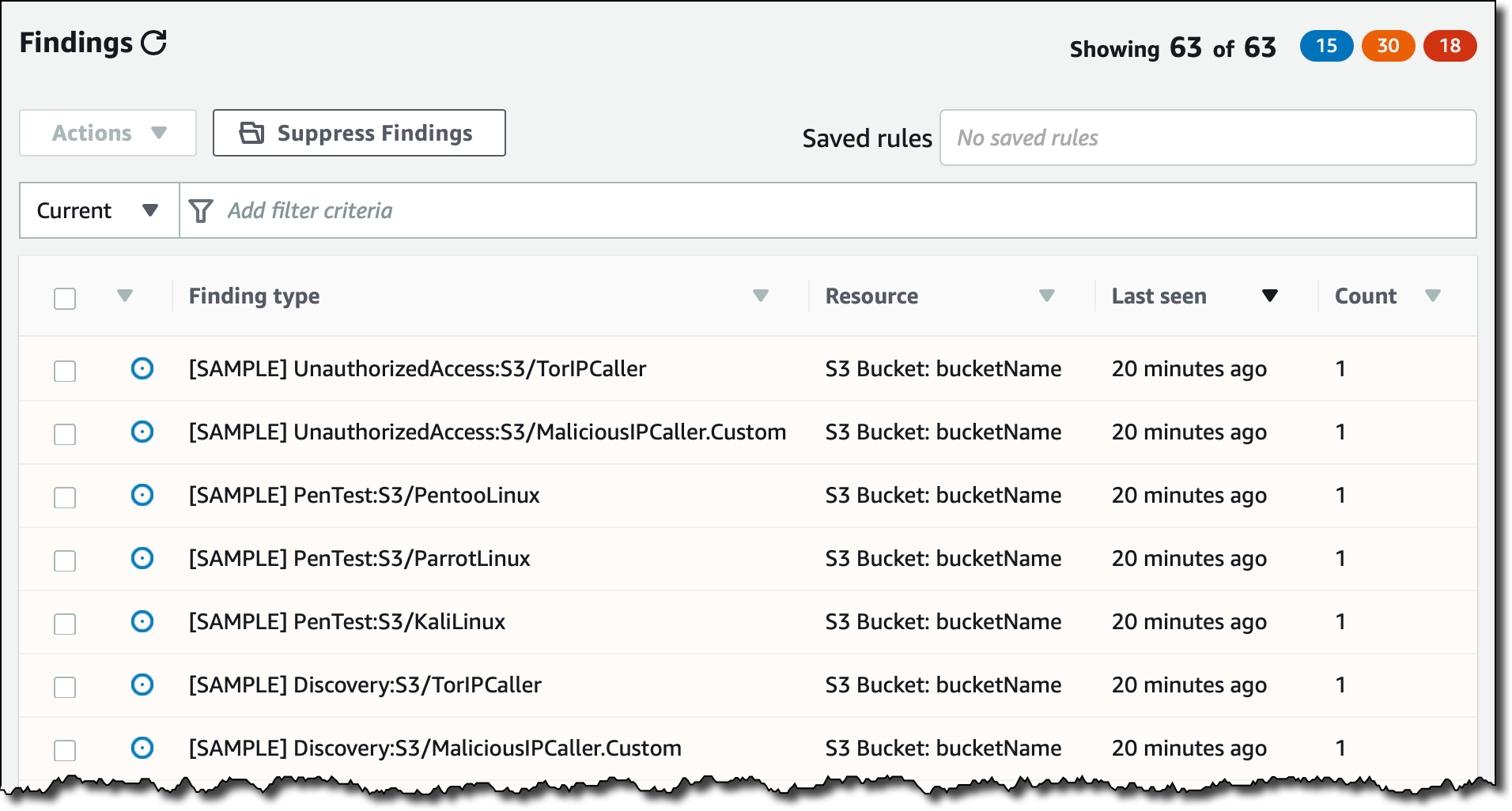Click the orange medium-severity badge showing 30
Viewport: 1512px width, 811px height.
click(1388, 46)
